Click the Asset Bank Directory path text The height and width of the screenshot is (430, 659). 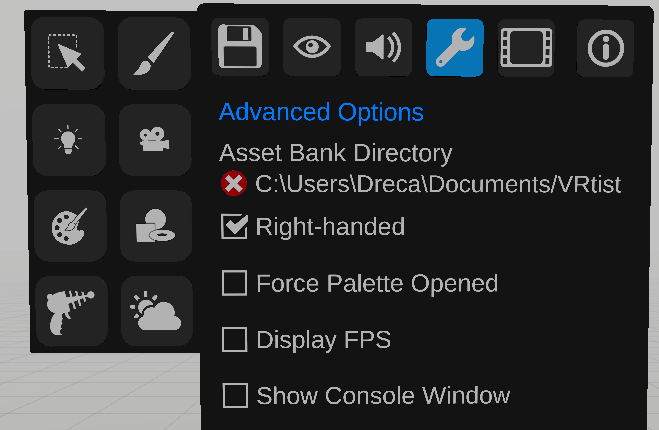(438, 184)
